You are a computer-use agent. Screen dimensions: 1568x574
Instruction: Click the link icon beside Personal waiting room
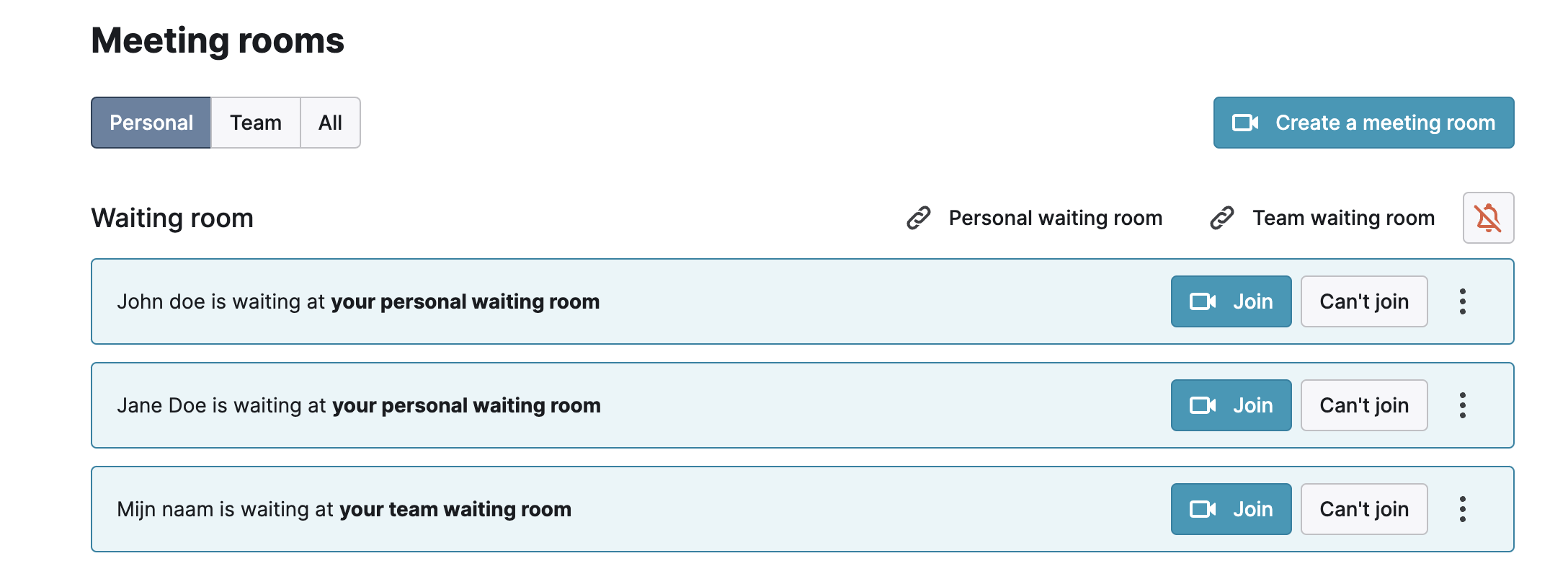pos(919,218)
